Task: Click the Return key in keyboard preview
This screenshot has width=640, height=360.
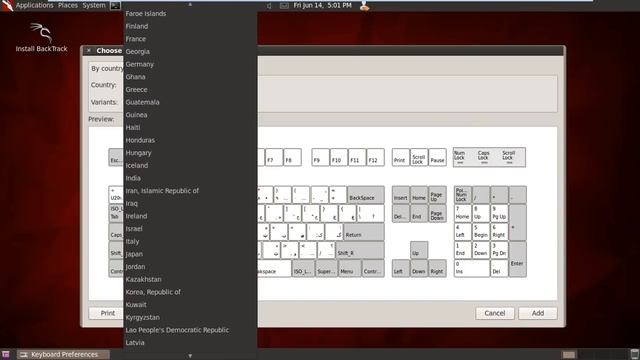Action: (x=364, y=232)
